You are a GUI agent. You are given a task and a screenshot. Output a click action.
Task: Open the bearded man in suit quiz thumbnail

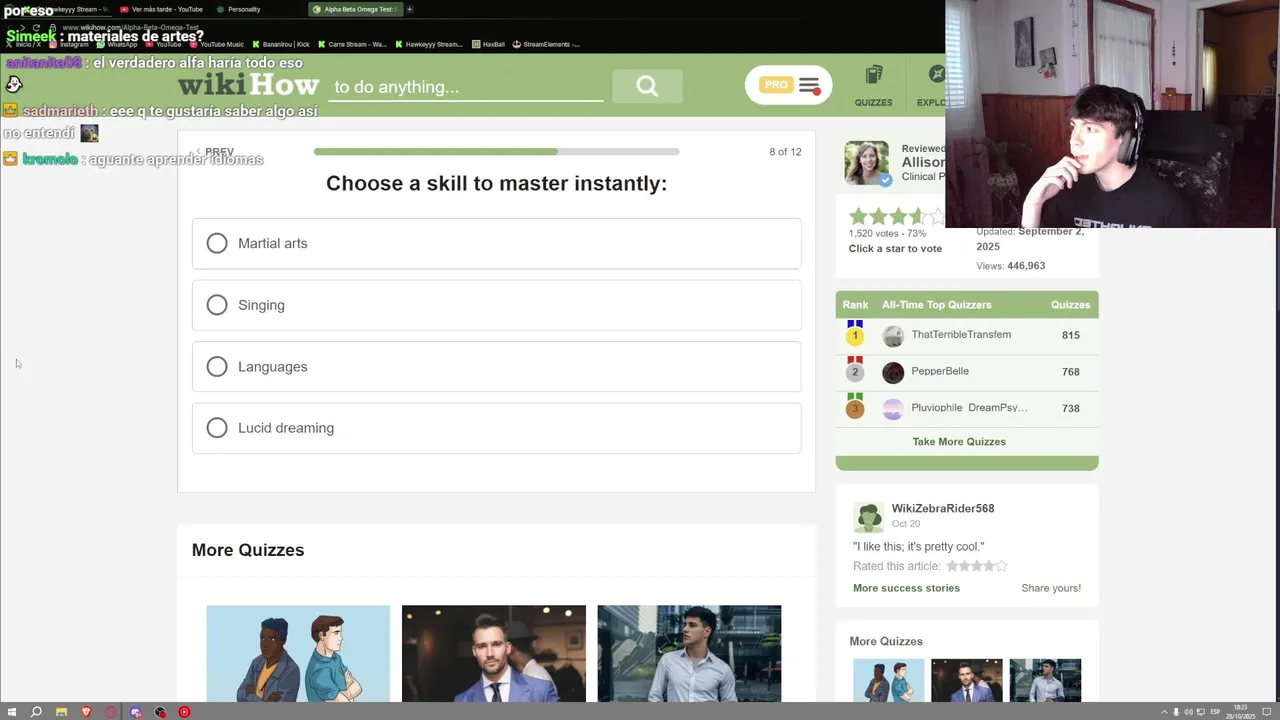tap(494, 653)
